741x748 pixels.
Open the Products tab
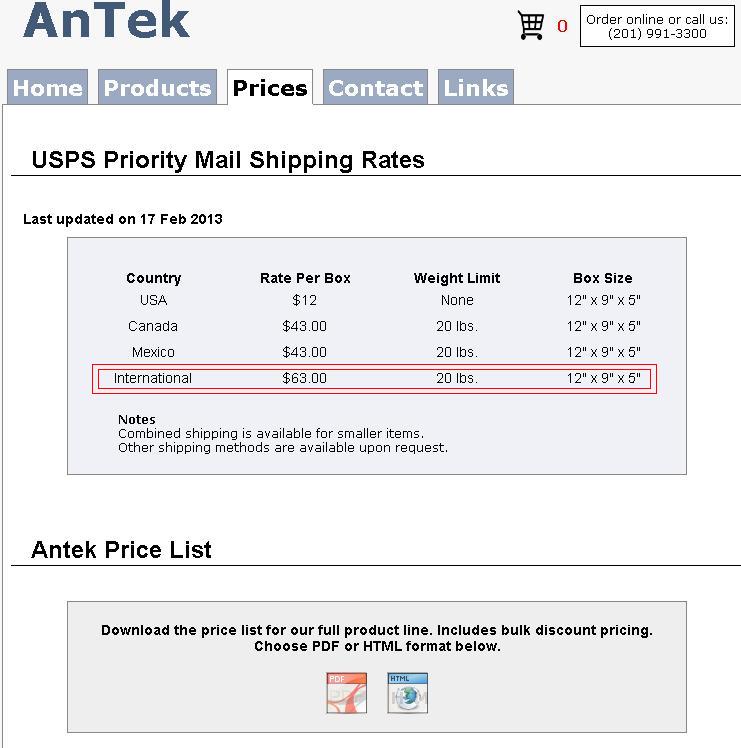coord(157,88)
